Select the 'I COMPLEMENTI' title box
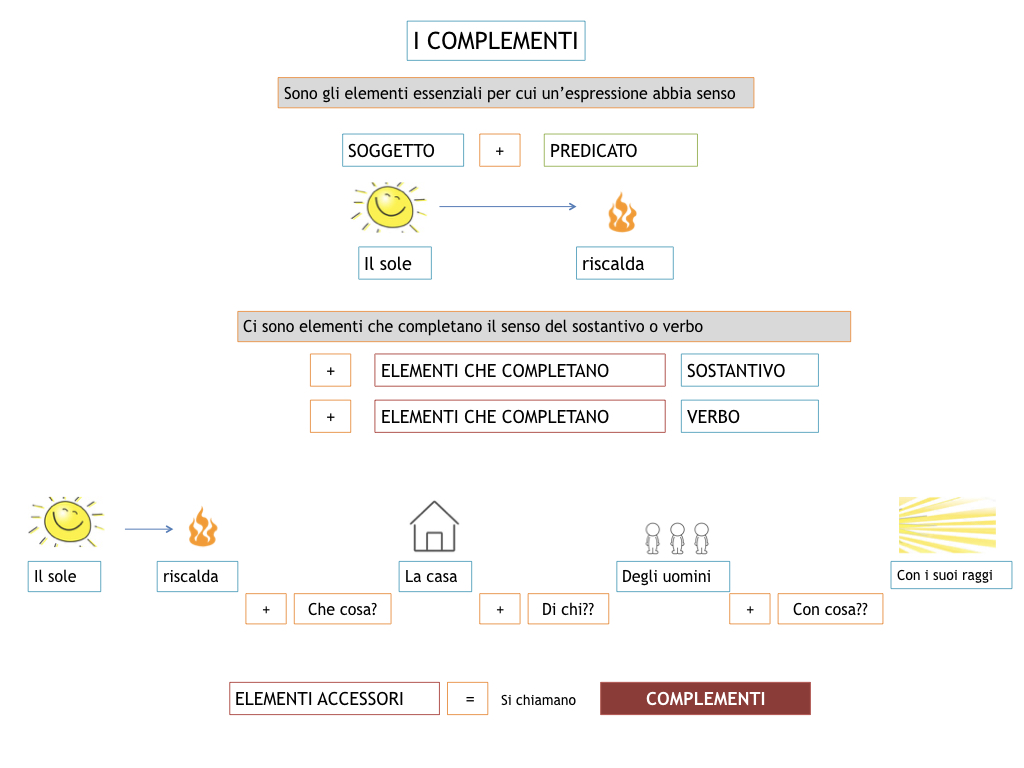1024x768 pixels. click(496, 40)
